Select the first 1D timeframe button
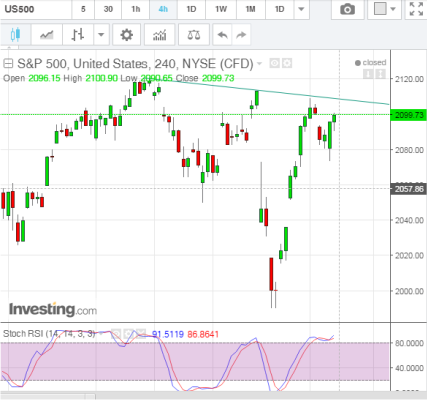 191,9
